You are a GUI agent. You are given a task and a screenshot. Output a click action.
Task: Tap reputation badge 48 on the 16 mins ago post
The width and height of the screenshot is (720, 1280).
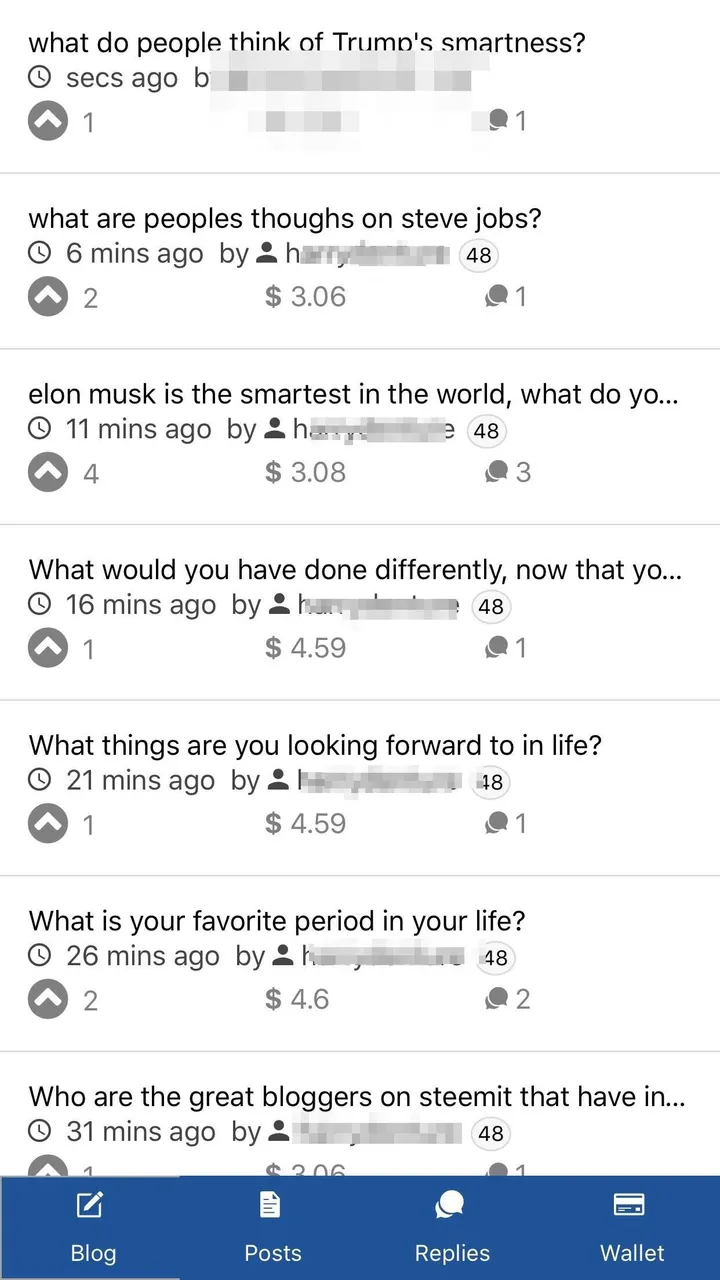pos(490,607)
